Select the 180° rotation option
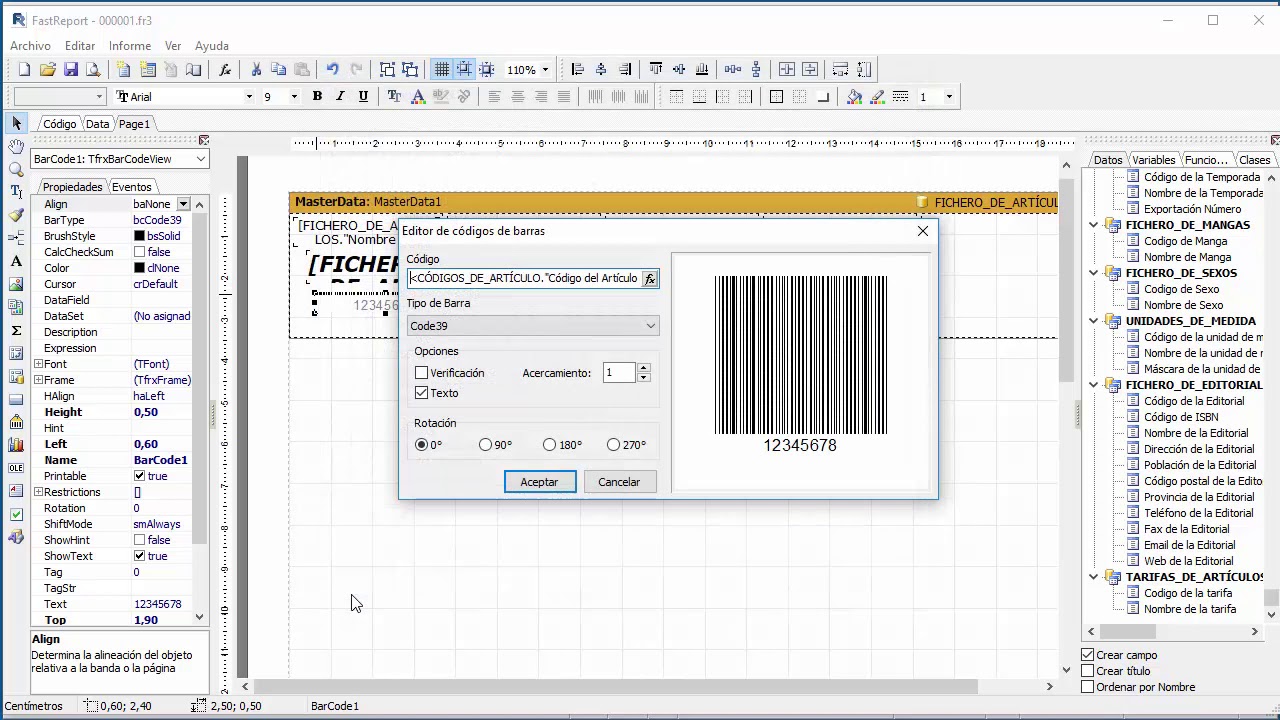 pos(549,445)
